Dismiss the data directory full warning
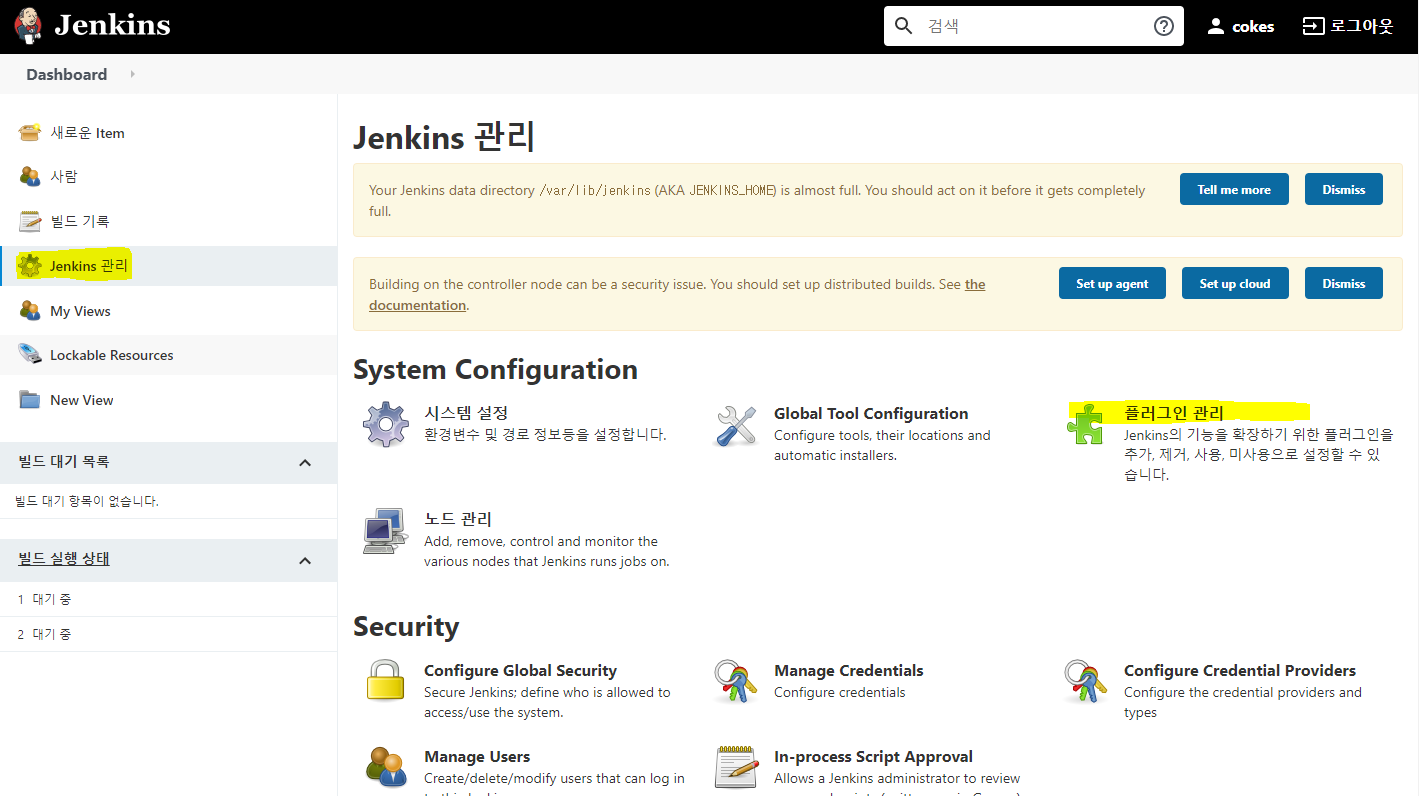This screenshot has width=1419, height=796. coord(1343,189)
